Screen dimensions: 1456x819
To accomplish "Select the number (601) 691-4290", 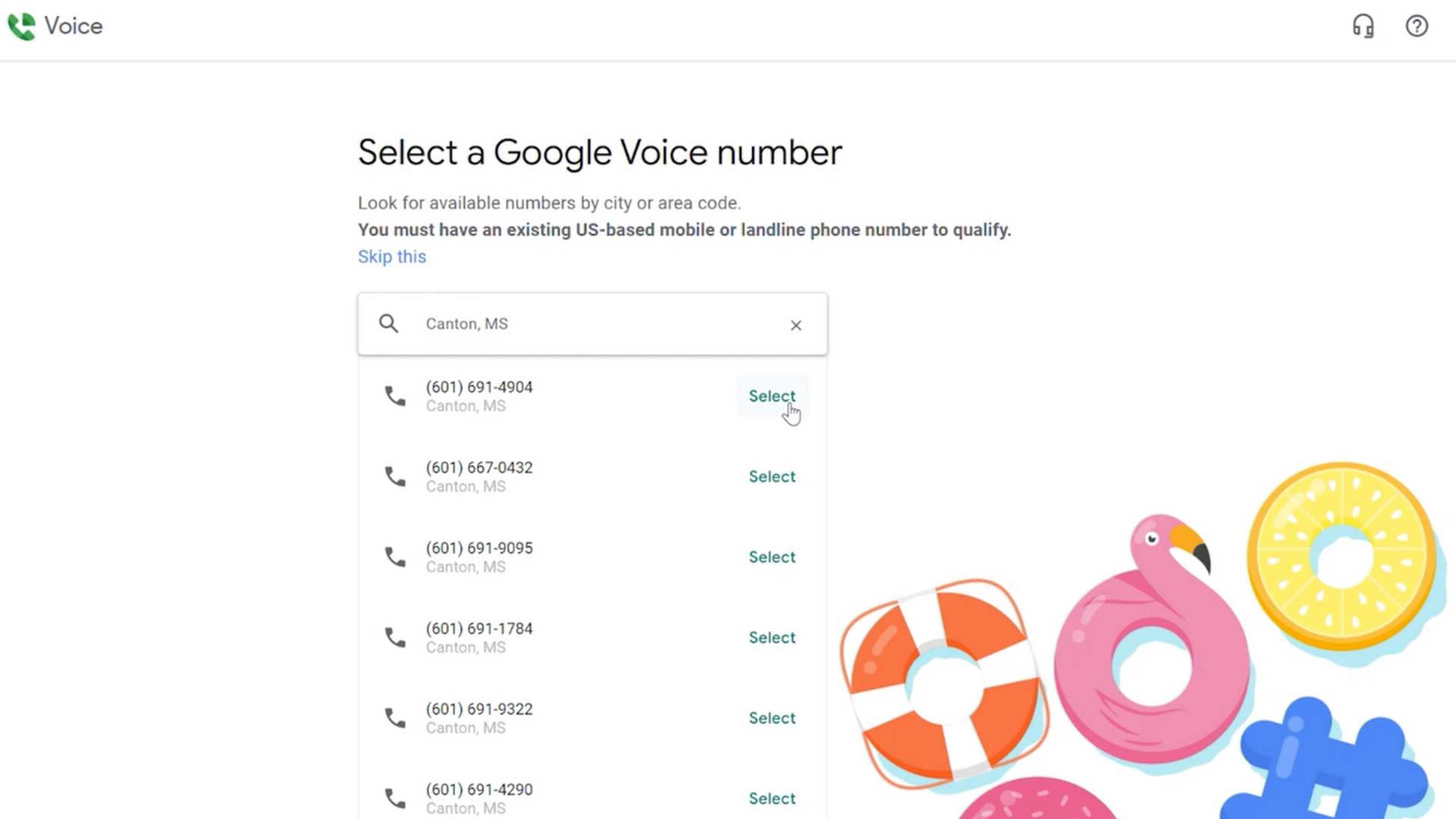I will 772,798.
